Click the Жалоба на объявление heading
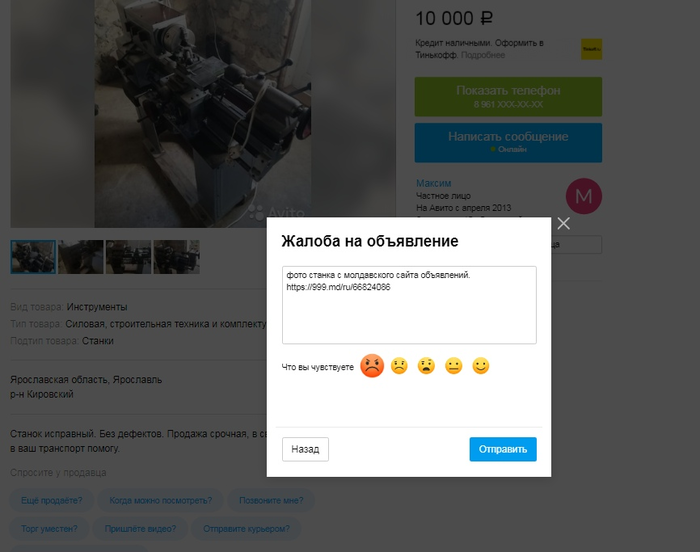Image resolution: width=700 pixels, height=552 pixels. 370,241
